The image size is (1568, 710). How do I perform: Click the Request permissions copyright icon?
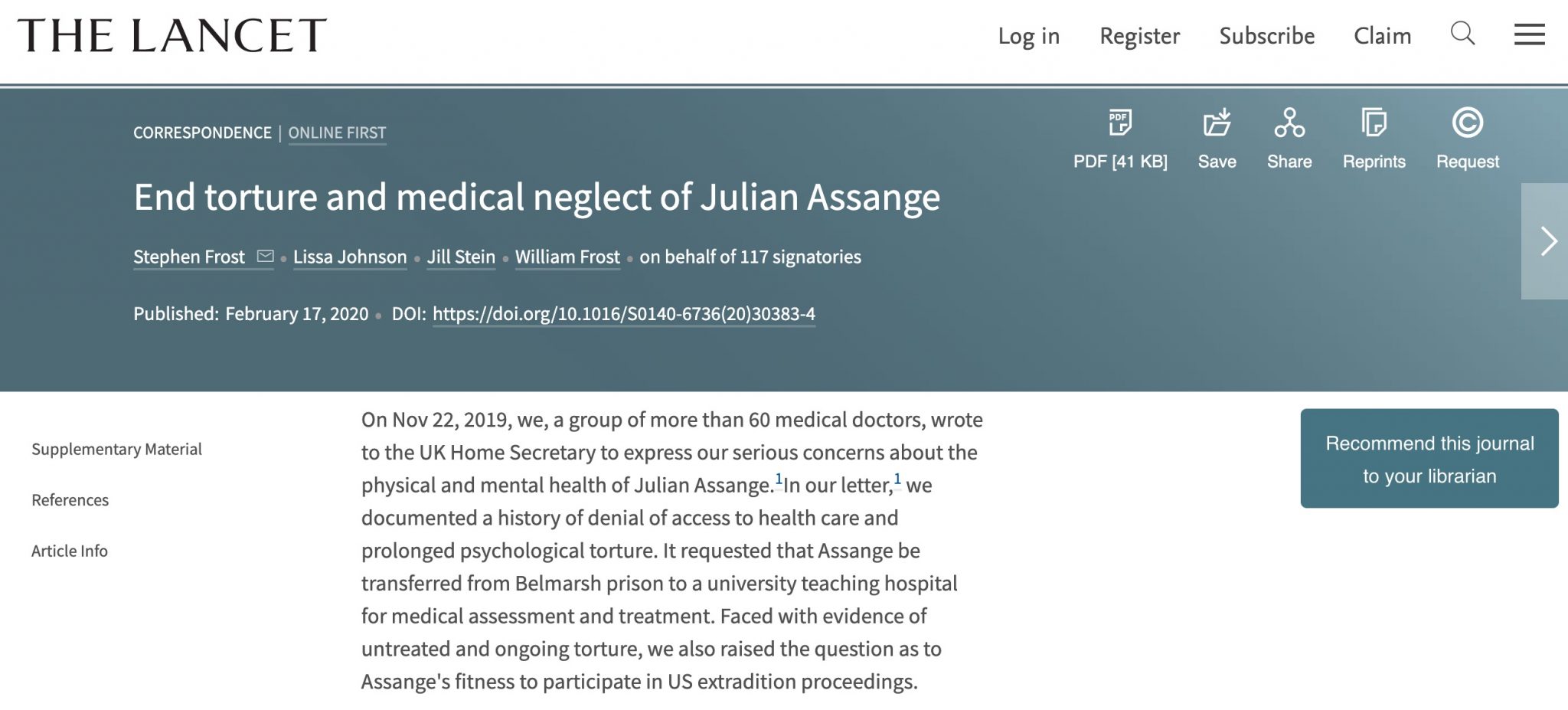(x=1467, y=123)
